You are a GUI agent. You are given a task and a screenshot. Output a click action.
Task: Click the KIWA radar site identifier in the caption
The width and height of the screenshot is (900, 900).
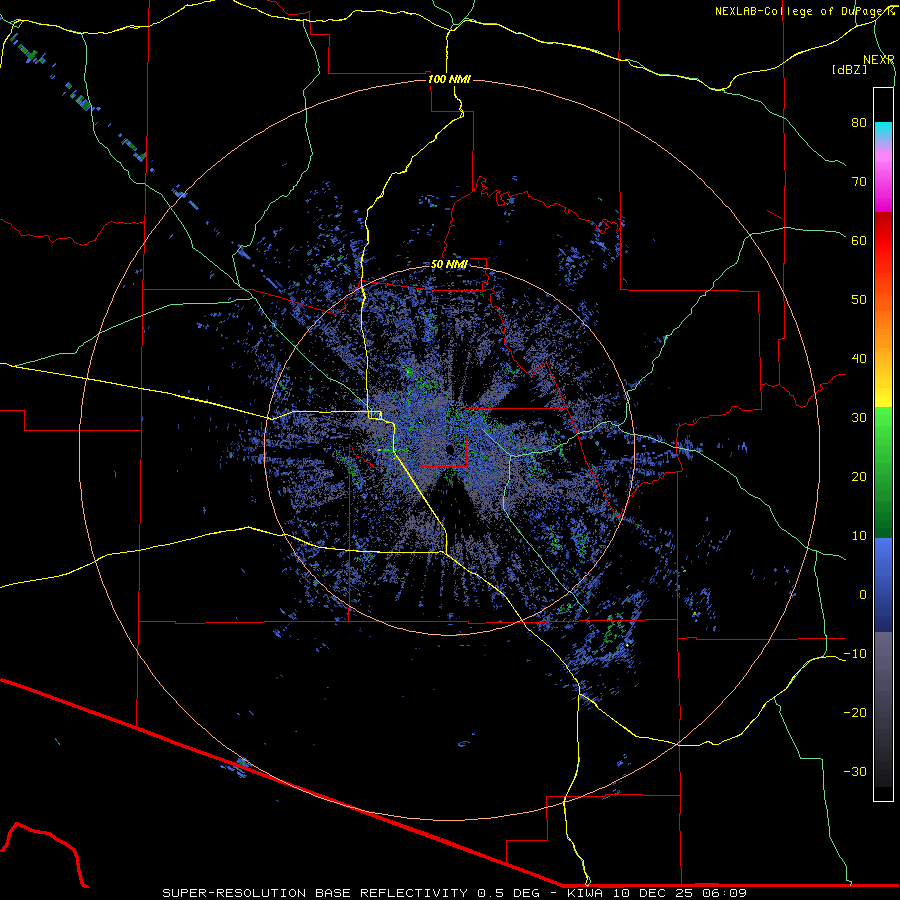(x=585, y=893)
